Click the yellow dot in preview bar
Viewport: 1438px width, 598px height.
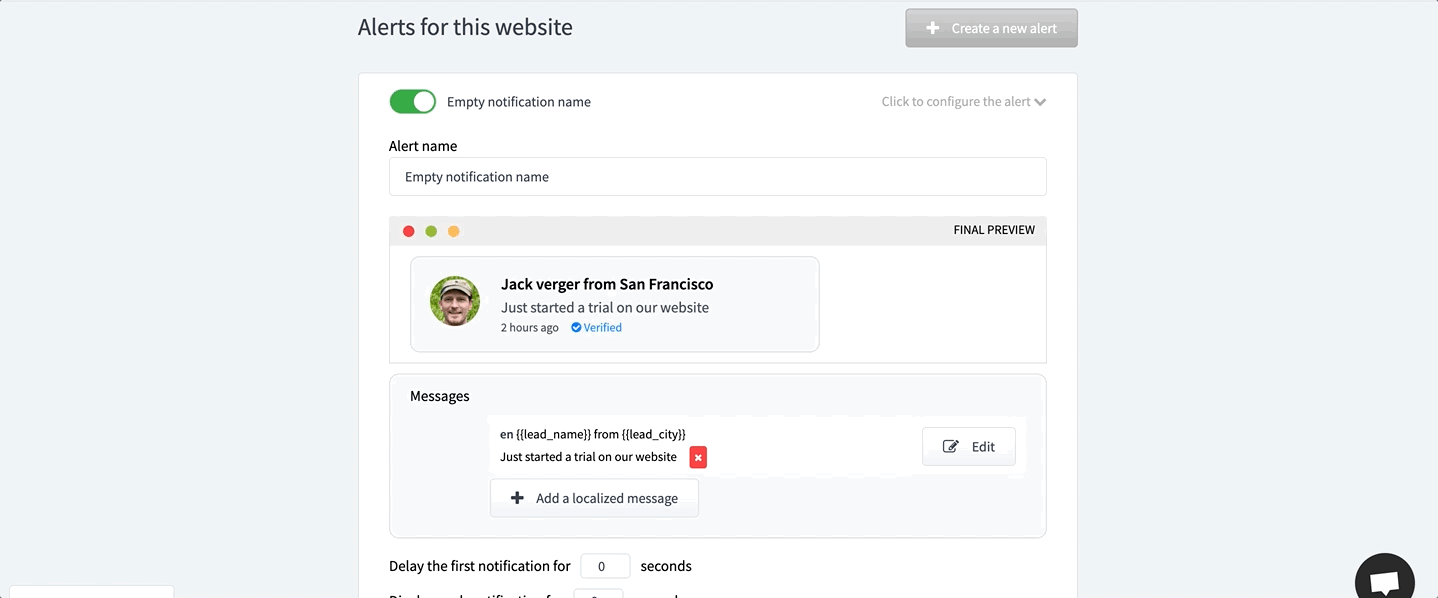coord(453,231)
